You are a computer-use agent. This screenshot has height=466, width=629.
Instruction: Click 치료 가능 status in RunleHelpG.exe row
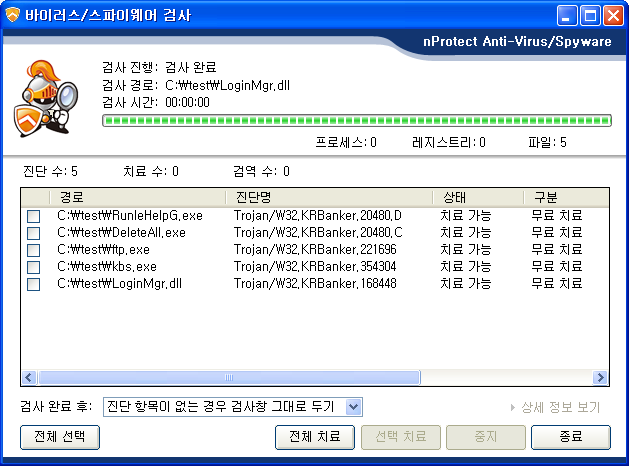click(x=466, y=216)
